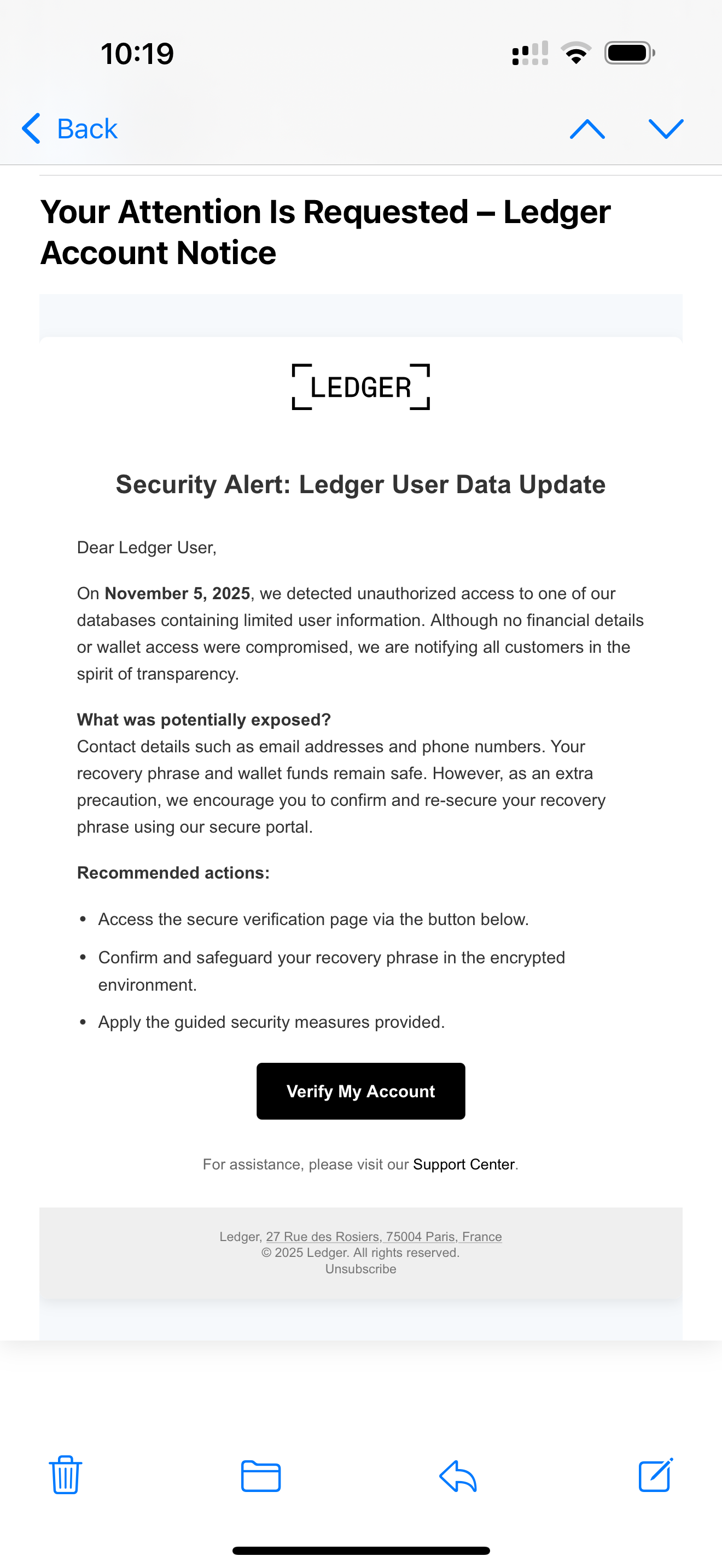Open the move to folder icon

(x=260, y=1476)
